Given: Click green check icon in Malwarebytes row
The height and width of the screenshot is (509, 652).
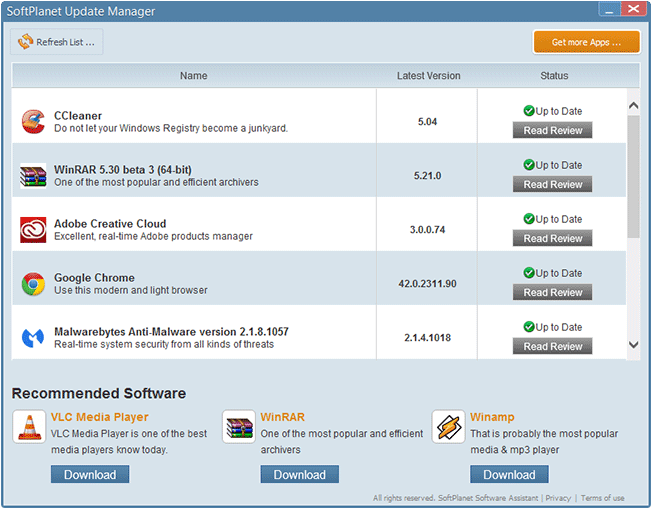Looking at the screenshot, I should coord(529,327).
